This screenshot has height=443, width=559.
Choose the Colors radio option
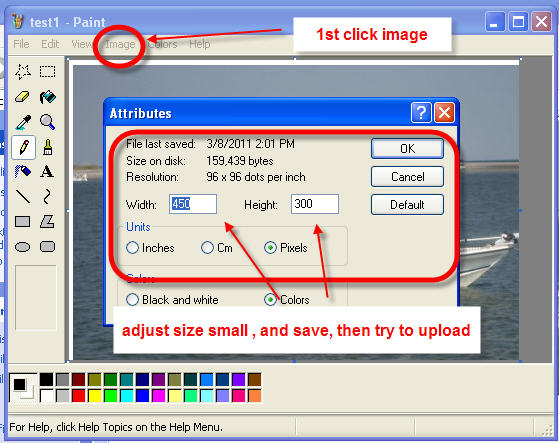287,300
